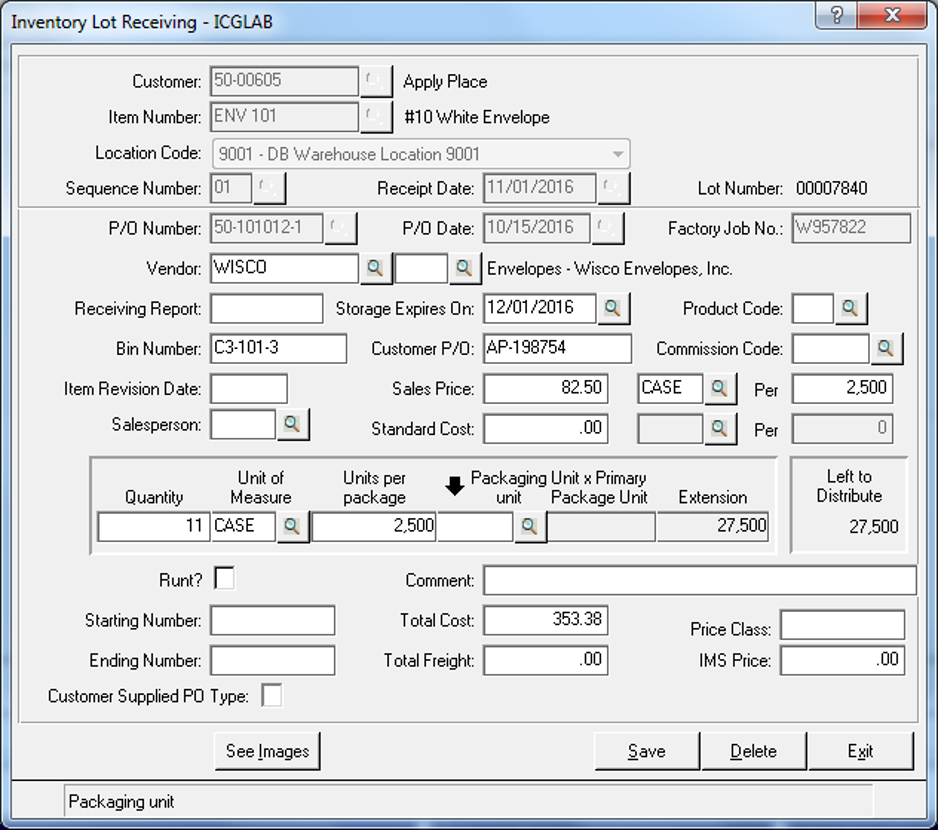Click the Apply Place customer name text

[445, 81]
